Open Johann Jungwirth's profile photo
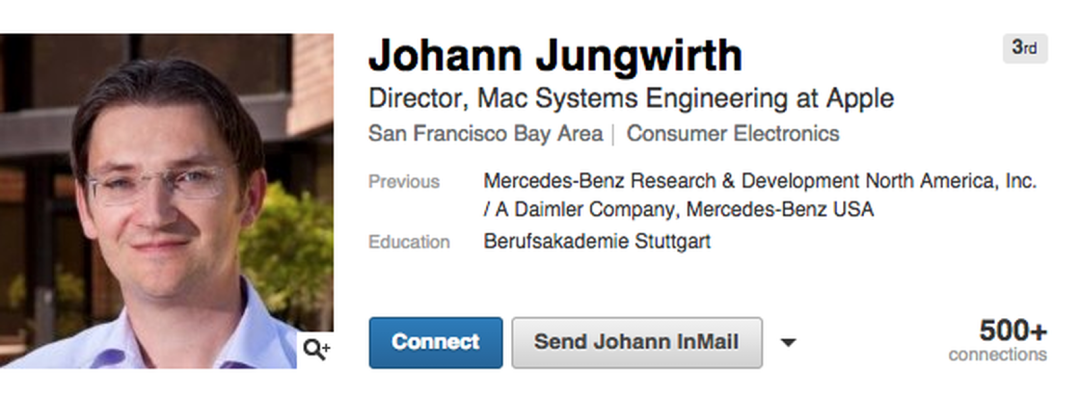1080x397 pixels. tap(167, 201)
